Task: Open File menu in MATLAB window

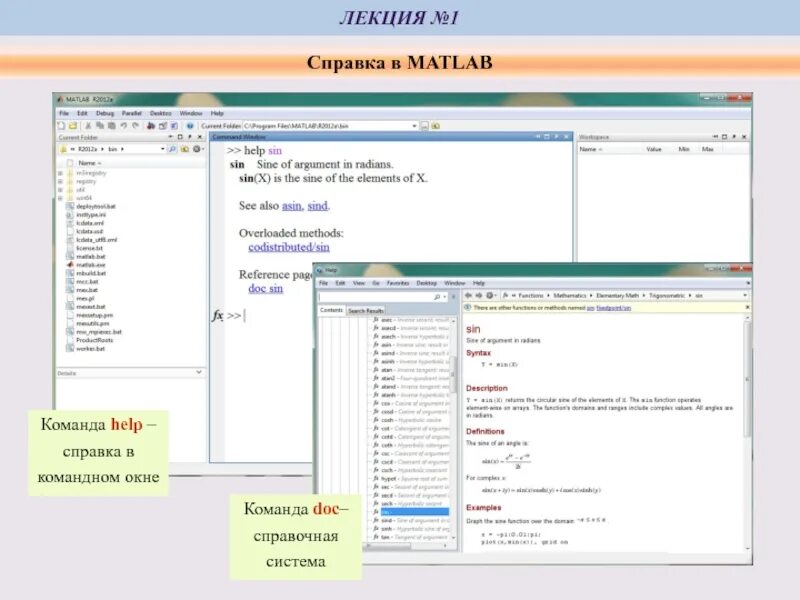Action: pyautogui.click(x=64, y=113)
